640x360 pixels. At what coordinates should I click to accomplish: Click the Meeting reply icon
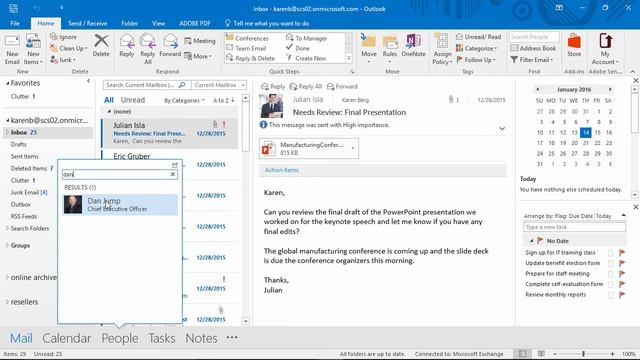pyautogui.click(x=188, y=41)
